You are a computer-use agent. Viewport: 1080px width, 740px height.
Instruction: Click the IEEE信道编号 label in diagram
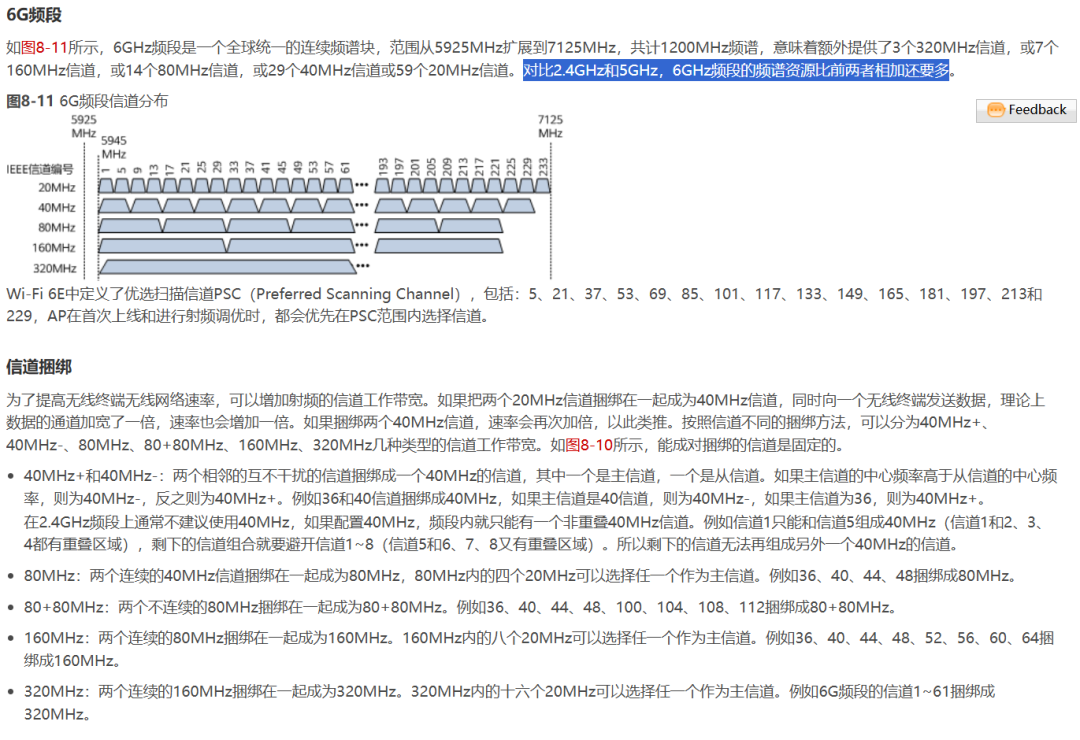click(x=40, y=170)
